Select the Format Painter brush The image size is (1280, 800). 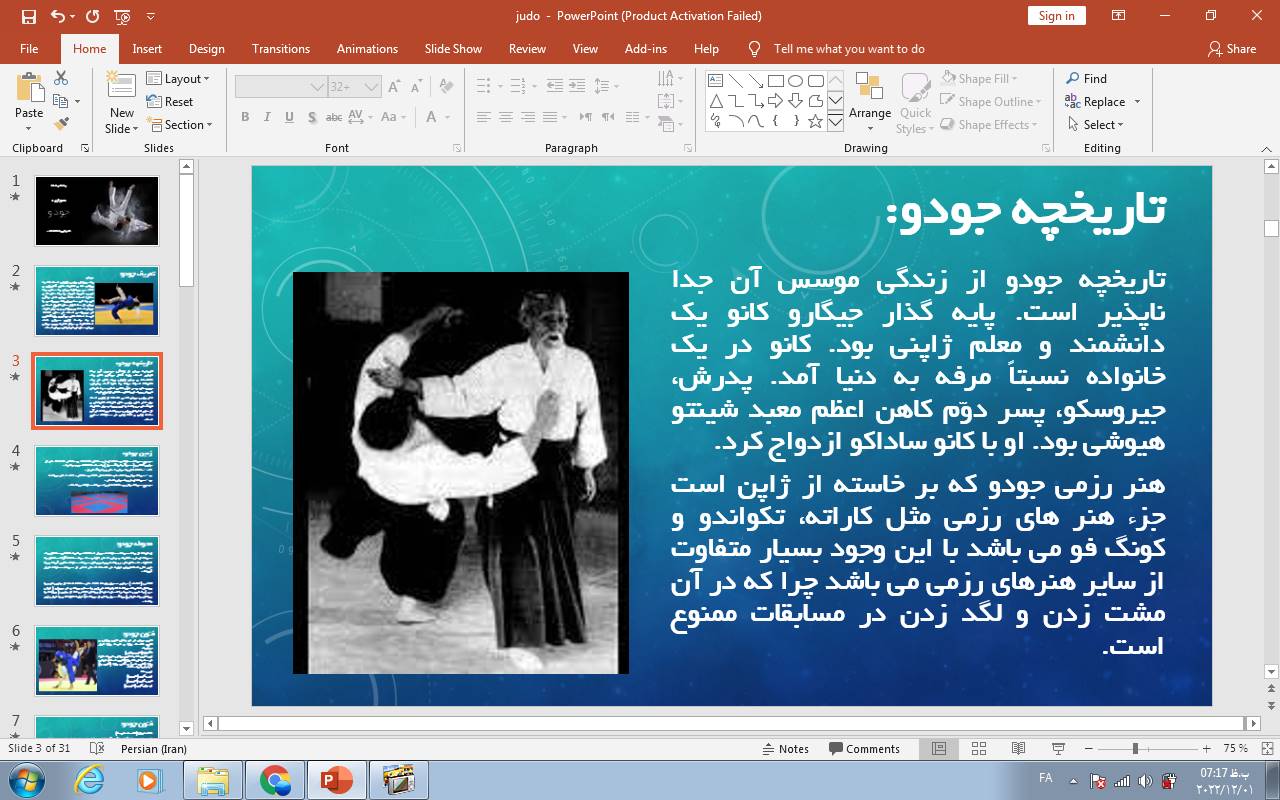[x=61, y=124]
